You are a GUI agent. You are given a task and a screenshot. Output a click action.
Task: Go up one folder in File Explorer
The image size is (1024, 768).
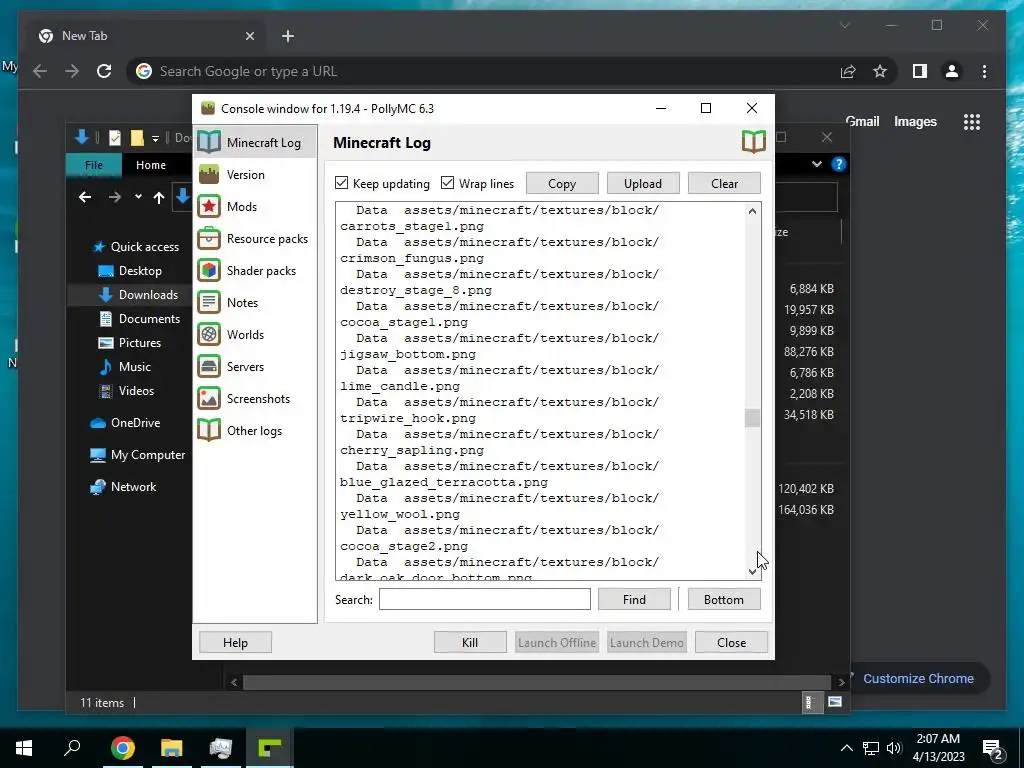pos(159,197)
